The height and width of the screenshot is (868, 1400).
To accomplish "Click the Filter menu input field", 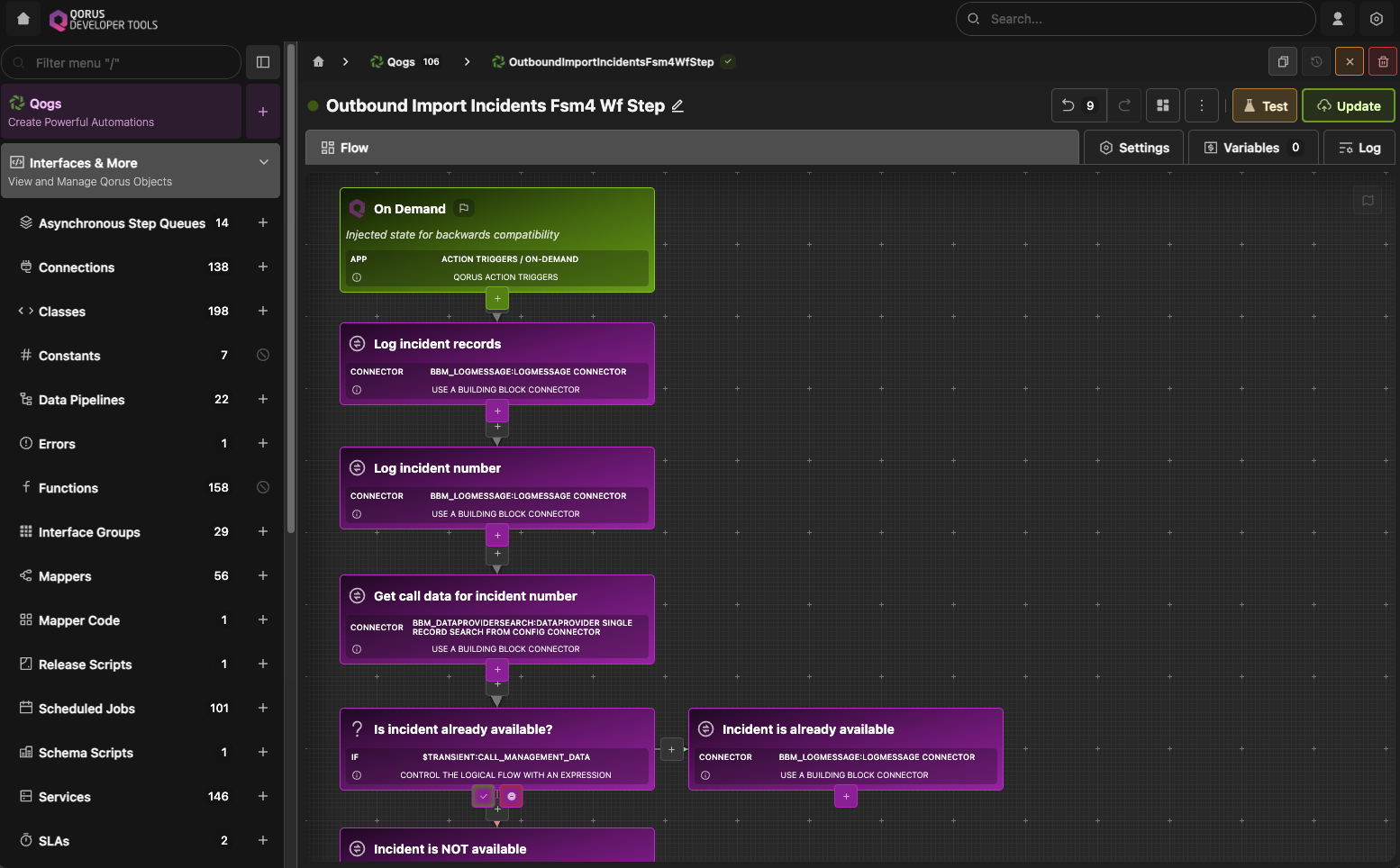I will pos(126,63).
